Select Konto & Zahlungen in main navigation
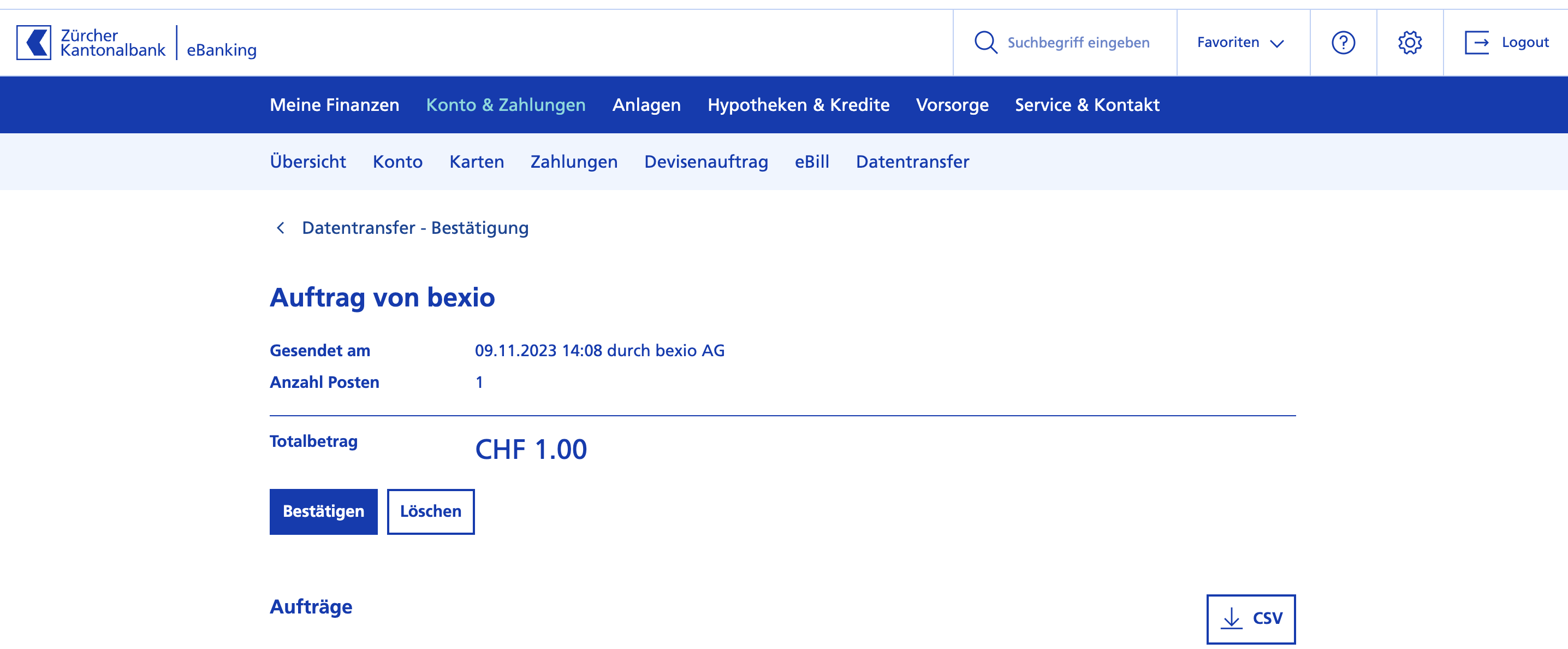This screenshot has width=1568, height=649. coord(505,105)
